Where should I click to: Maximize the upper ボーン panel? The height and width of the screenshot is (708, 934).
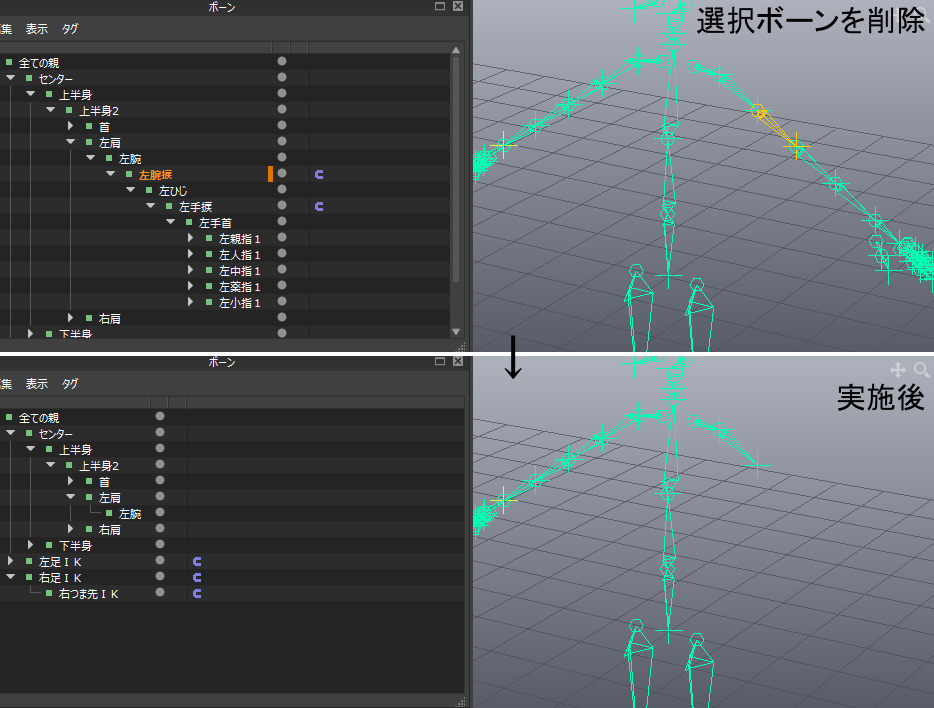(x=440, y=6)
